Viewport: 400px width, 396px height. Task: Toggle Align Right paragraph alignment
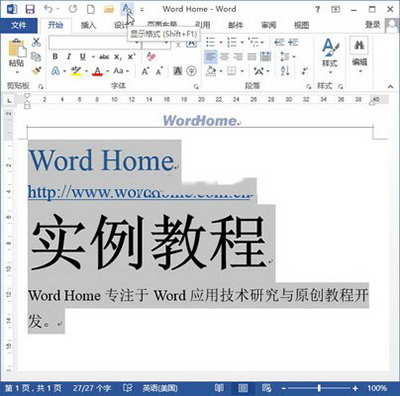(x=238, y=57)
